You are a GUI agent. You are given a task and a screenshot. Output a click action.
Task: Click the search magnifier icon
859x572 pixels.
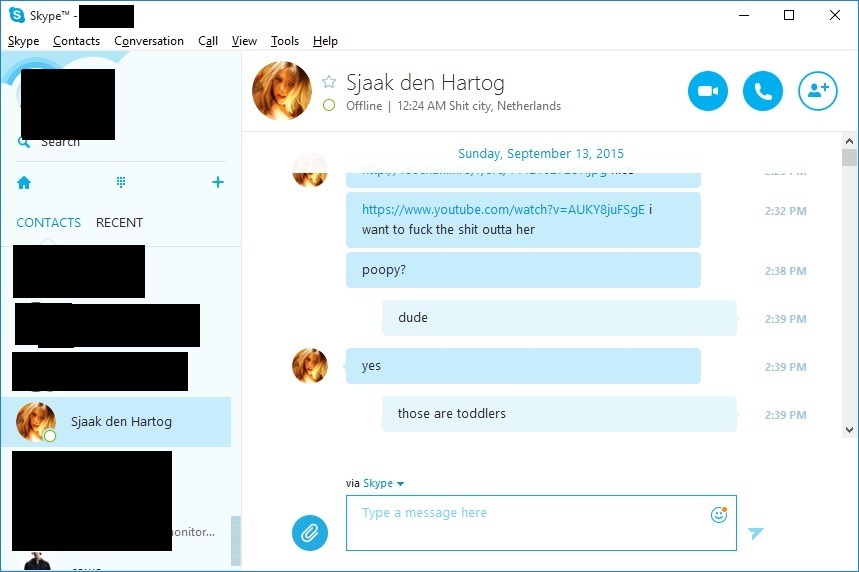coord(24,142)
